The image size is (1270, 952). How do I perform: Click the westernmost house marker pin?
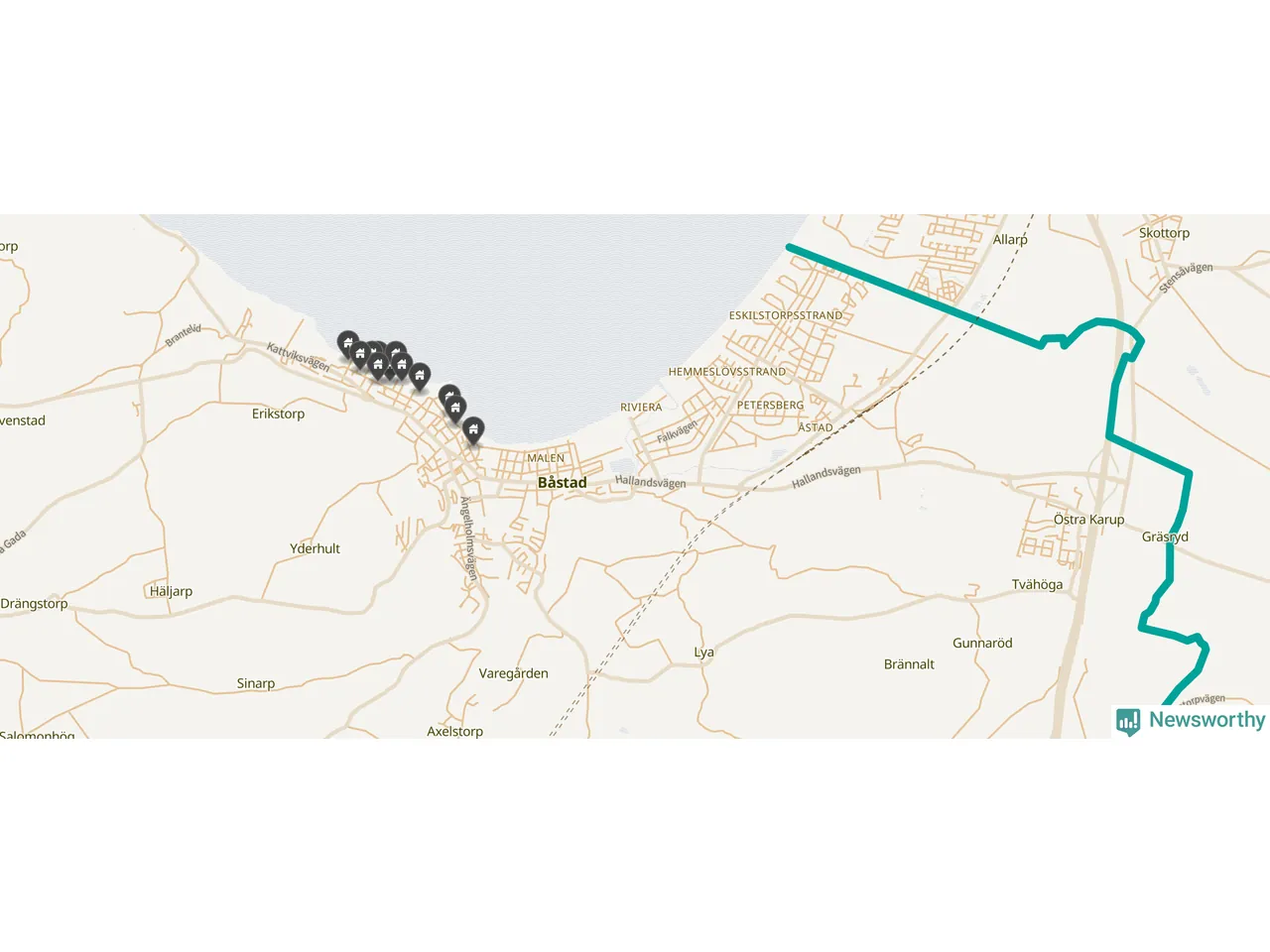[347, 344]
